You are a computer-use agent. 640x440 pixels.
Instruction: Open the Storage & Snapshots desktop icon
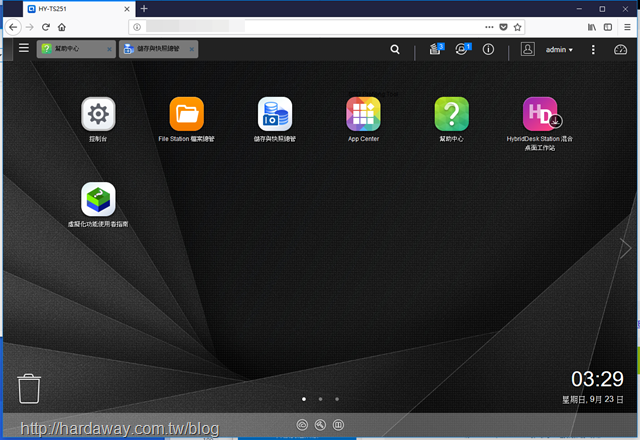[x=275, y=114]
